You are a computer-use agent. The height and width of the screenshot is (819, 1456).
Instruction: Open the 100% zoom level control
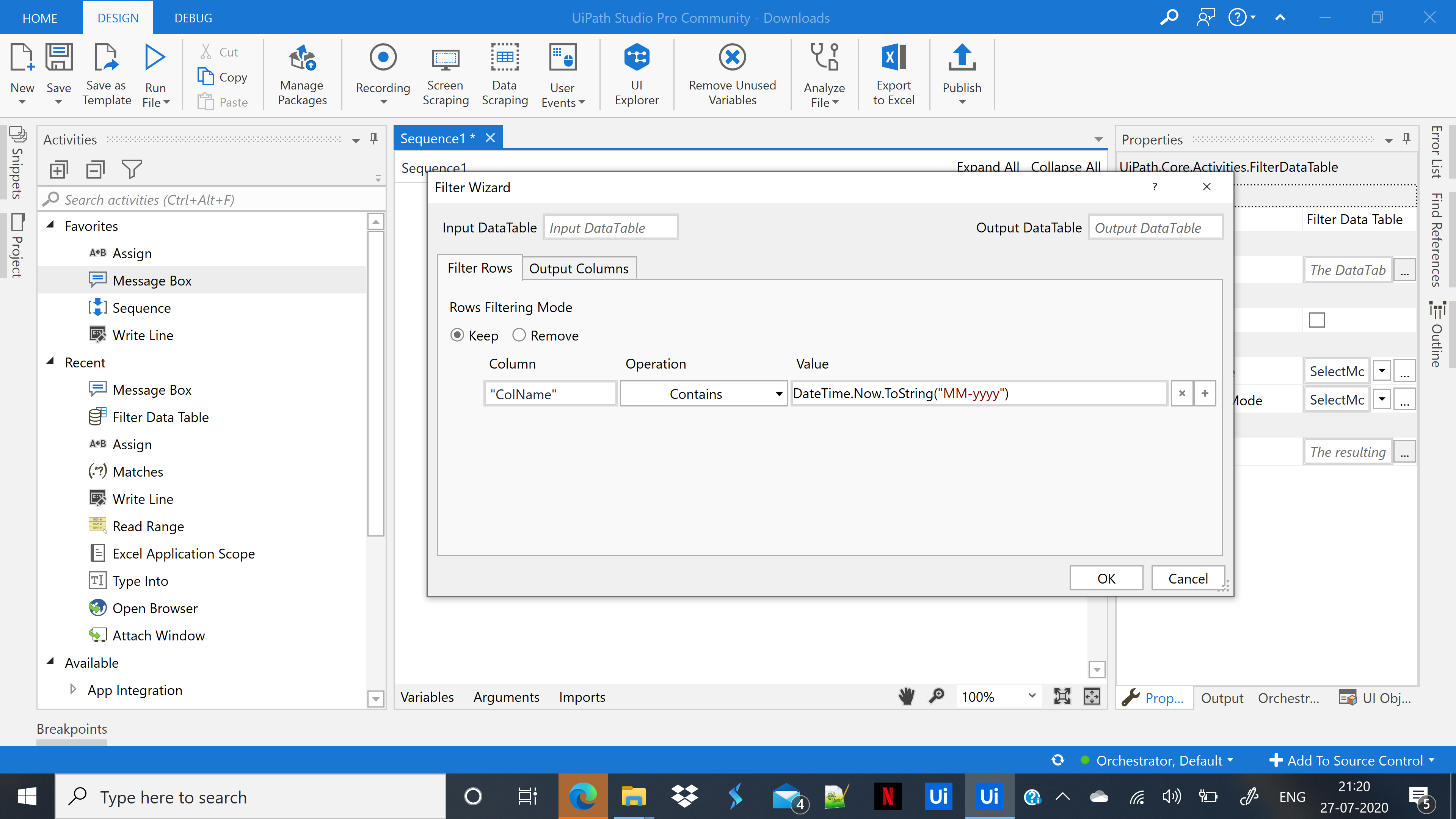997,697
